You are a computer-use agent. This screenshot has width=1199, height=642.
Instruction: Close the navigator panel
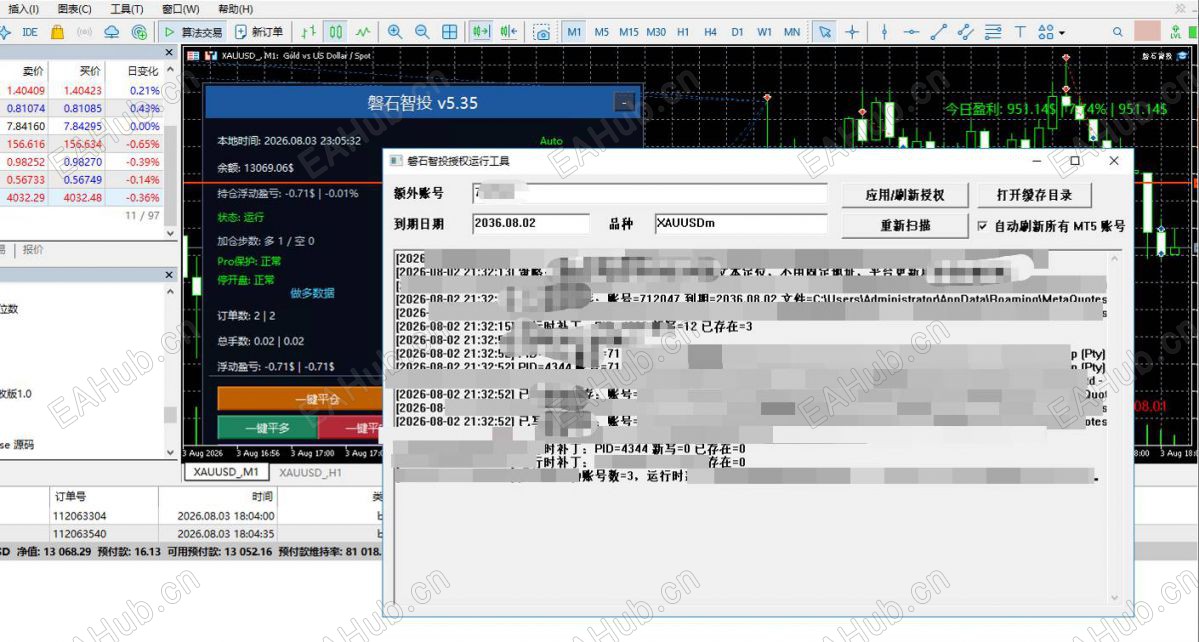[x=169, y=274]
